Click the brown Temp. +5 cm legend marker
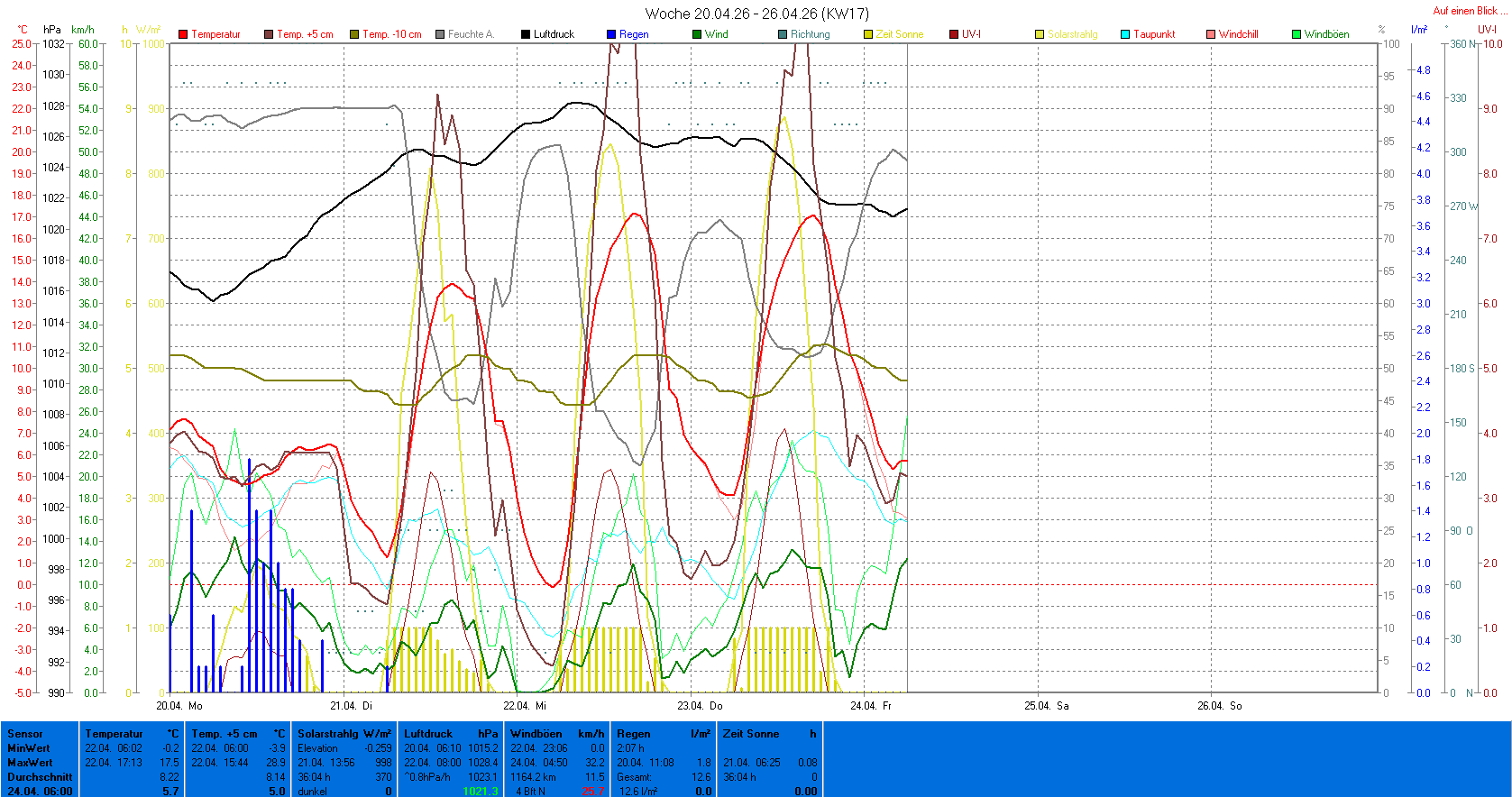 pos(269,34)
